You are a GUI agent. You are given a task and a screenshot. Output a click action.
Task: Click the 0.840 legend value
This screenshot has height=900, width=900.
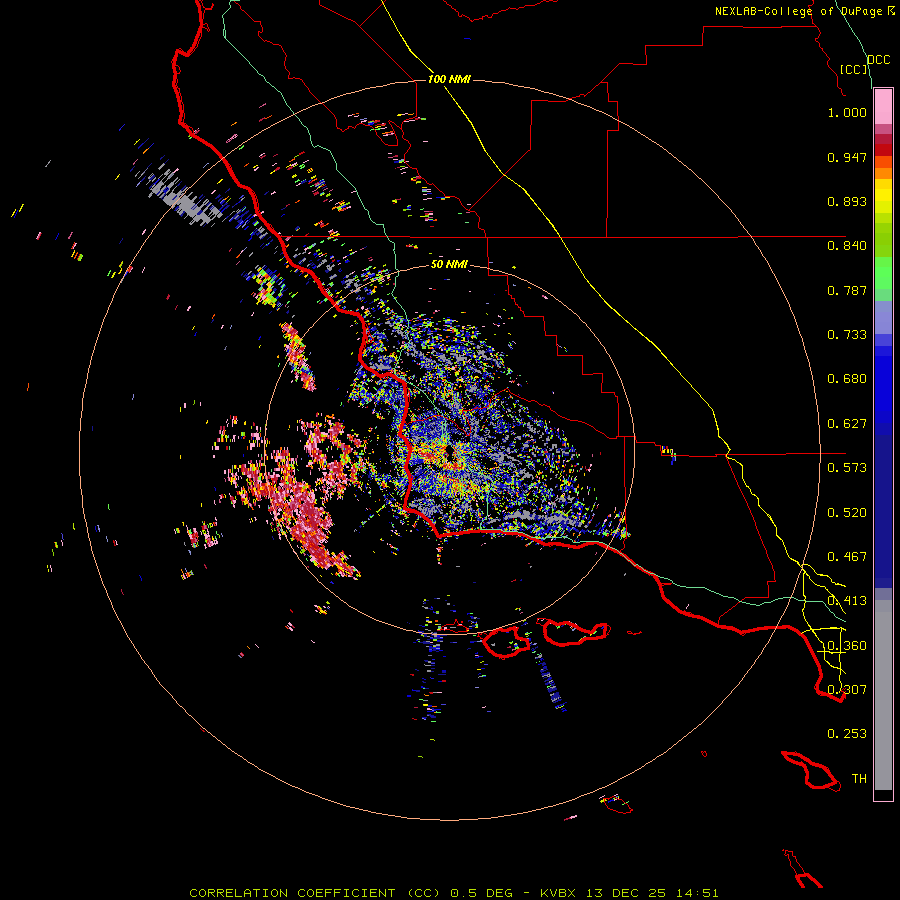[x=847, y=246]
